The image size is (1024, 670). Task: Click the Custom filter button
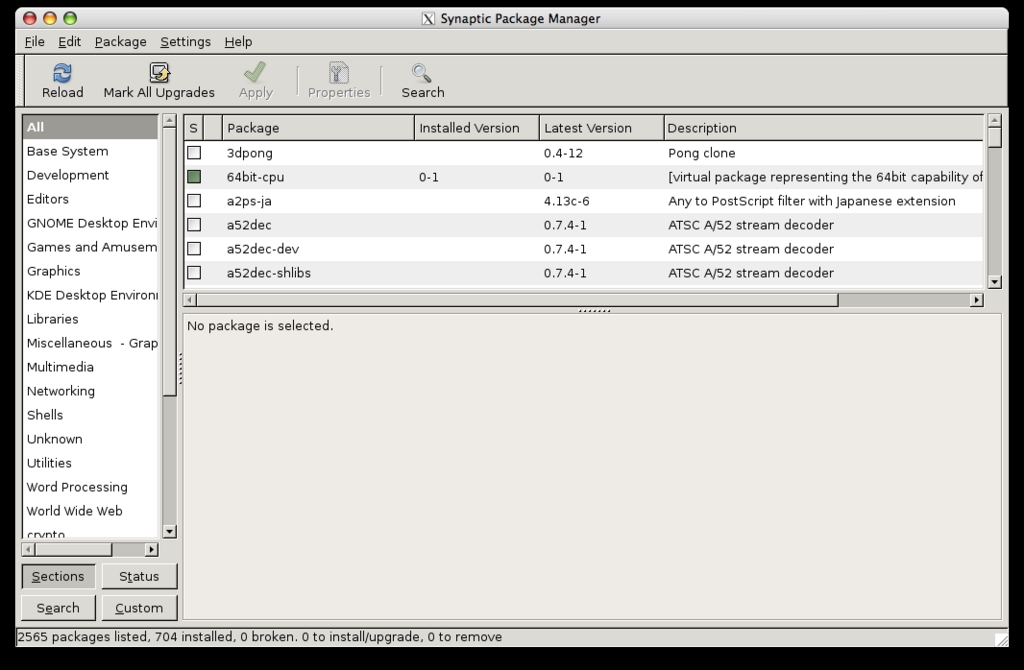139,608
